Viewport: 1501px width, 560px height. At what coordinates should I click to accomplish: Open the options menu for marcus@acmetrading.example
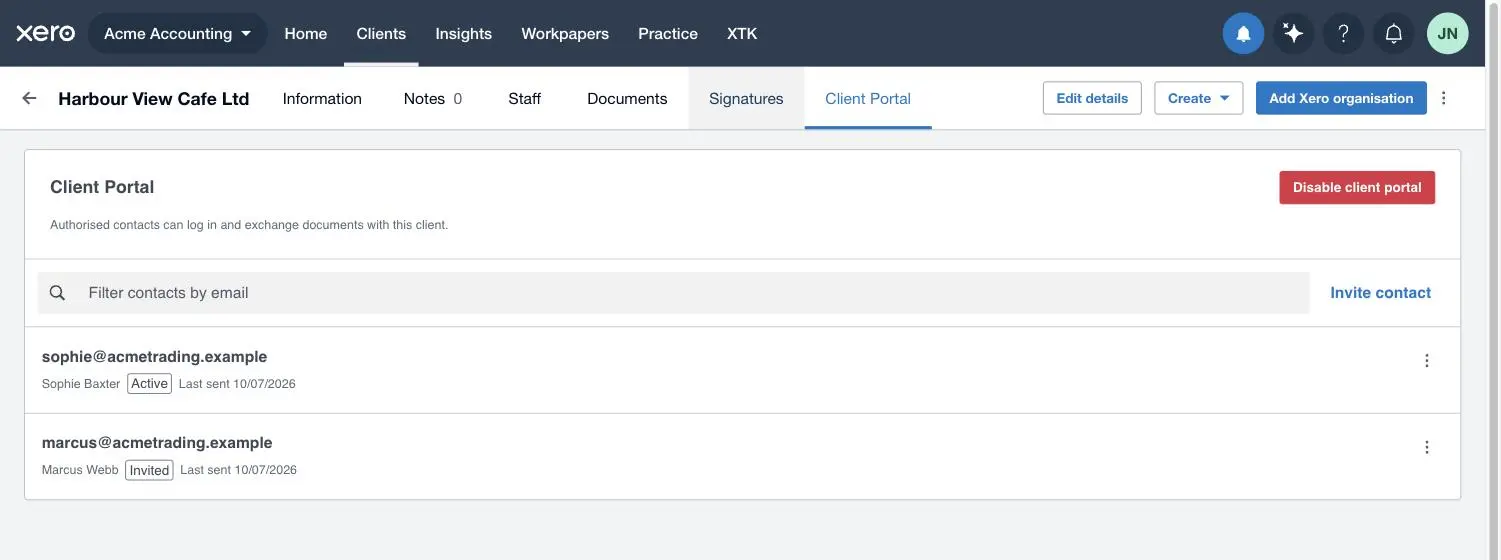point(1427,447)
